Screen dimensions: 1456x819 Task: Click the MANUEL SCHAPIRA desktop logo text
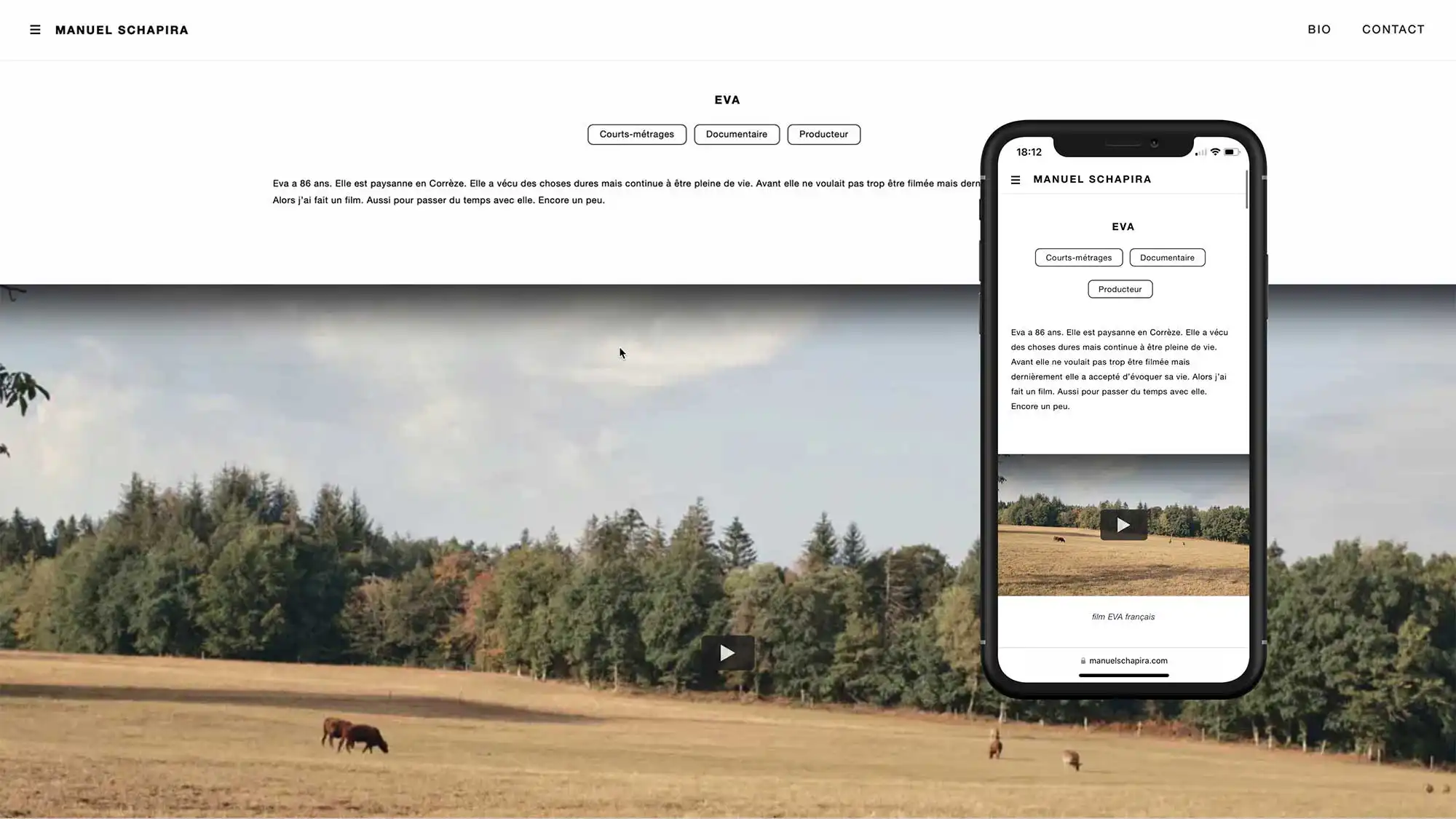tap(122, 30)
